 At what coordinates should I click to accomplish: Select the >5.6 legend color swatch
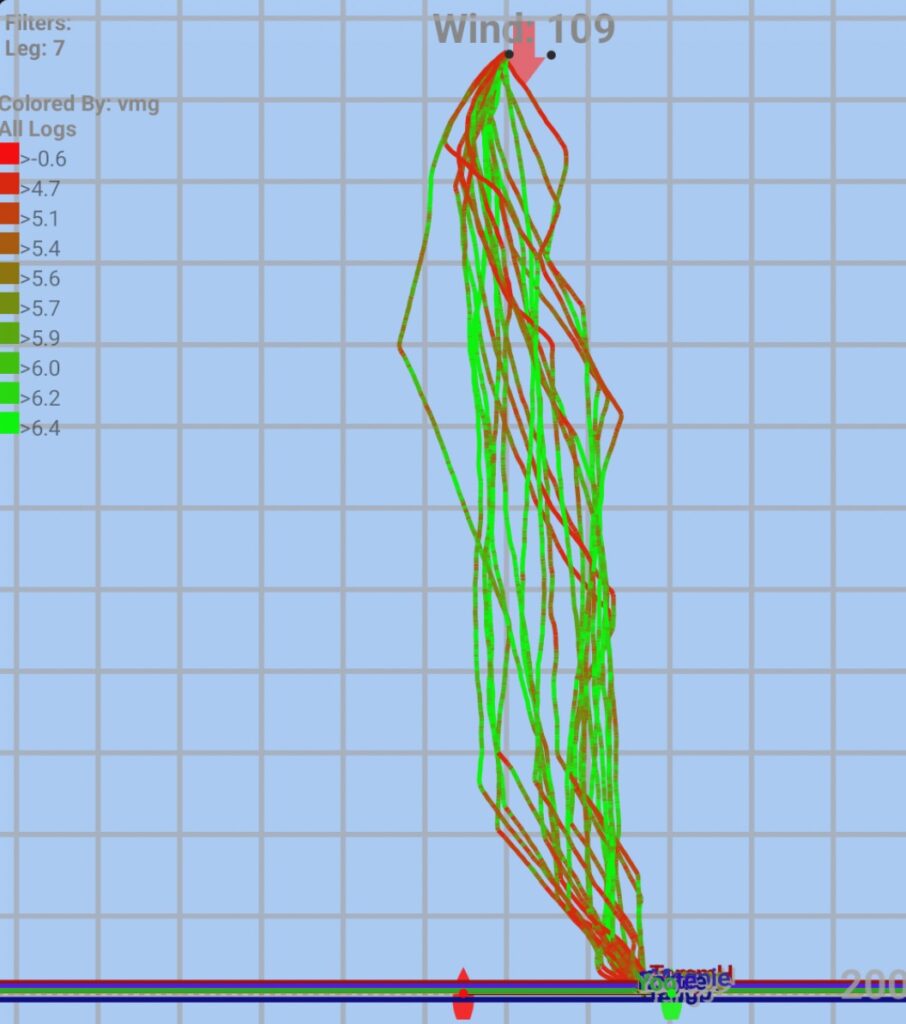coord(9,274)
